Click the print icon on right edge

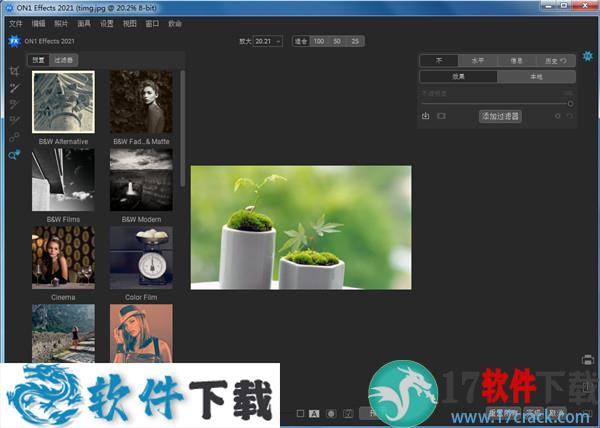[x=588, y=360]
